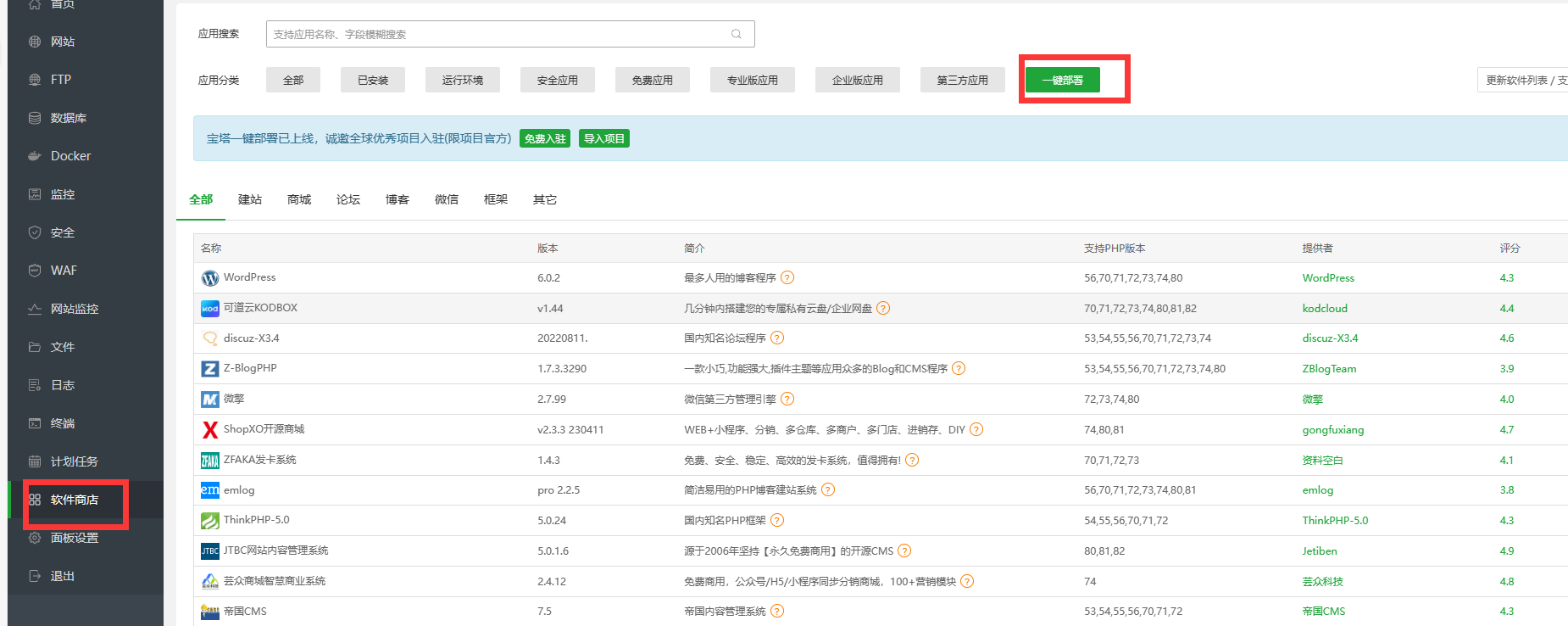Click the ThinkPHP-5.0 app icon

pyautogui.click(x=210, y=521)
